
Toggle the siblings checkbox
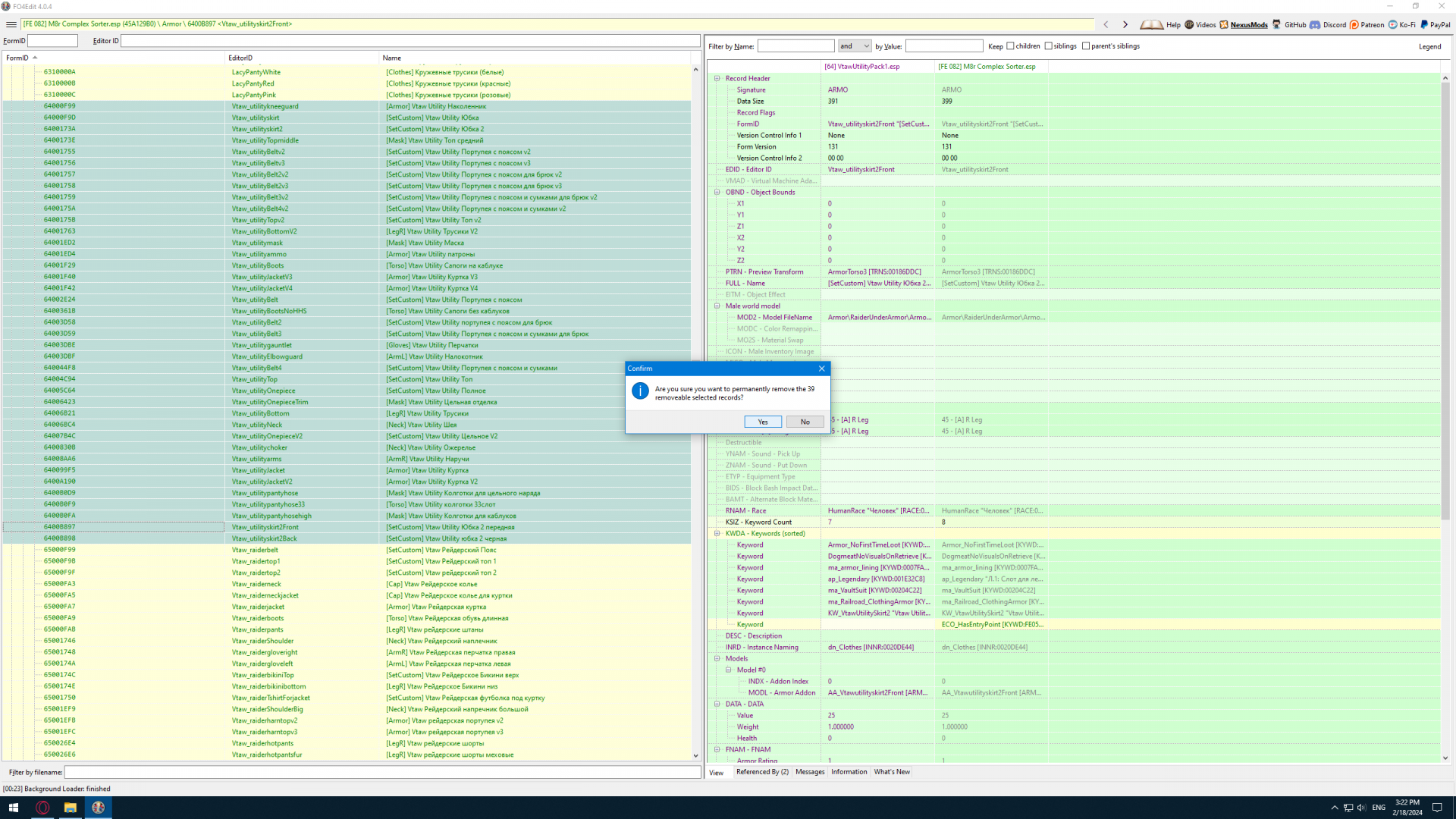1048,46
